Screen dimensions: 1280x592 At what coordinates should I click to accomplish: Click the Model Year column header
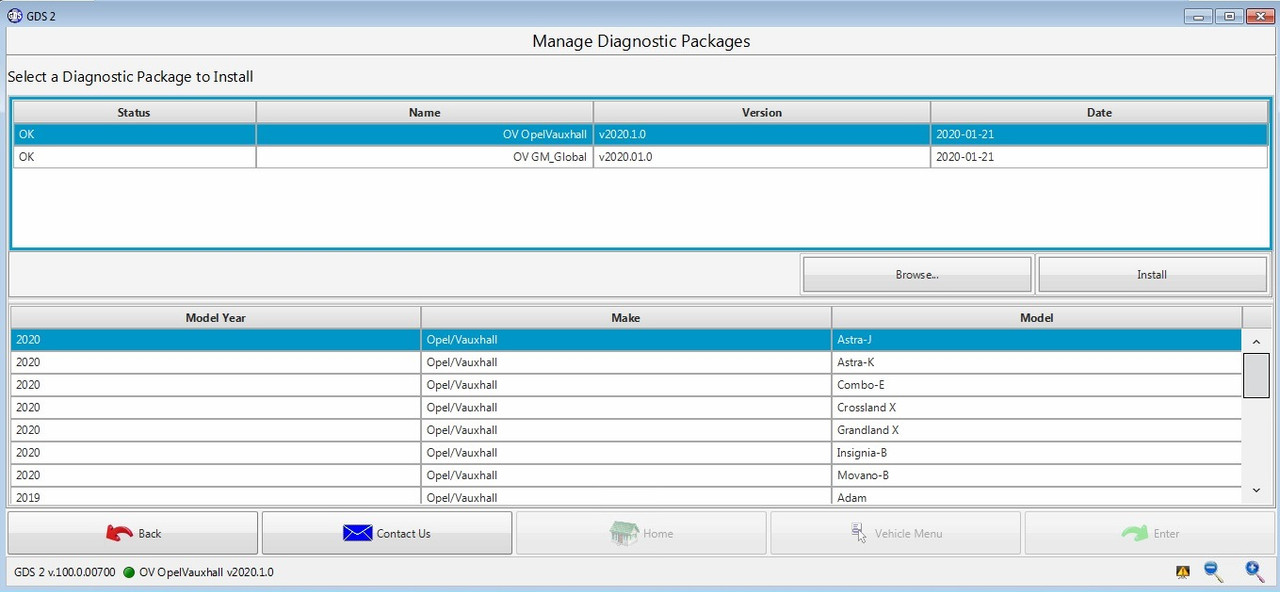click(216, 317)
